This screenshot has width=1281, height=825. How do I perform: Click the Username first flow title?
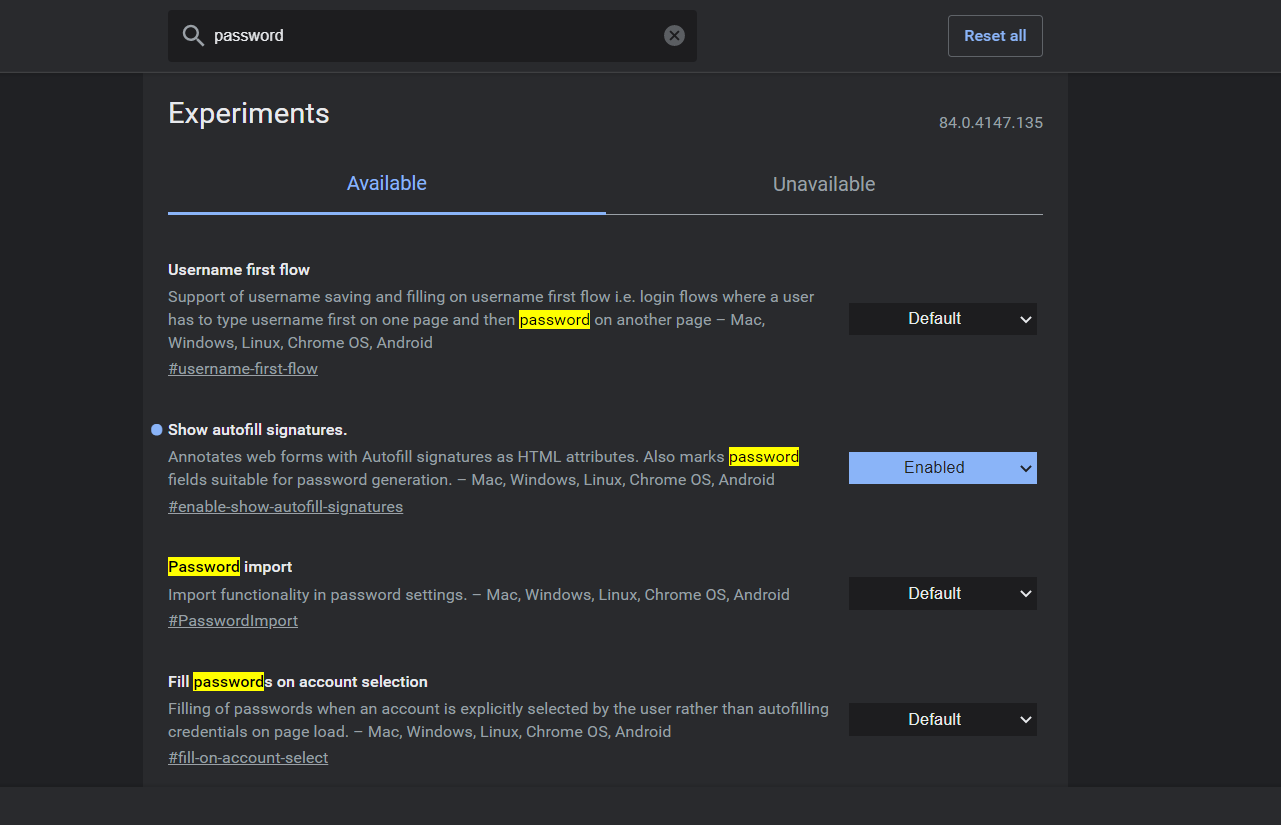point(239,270)
